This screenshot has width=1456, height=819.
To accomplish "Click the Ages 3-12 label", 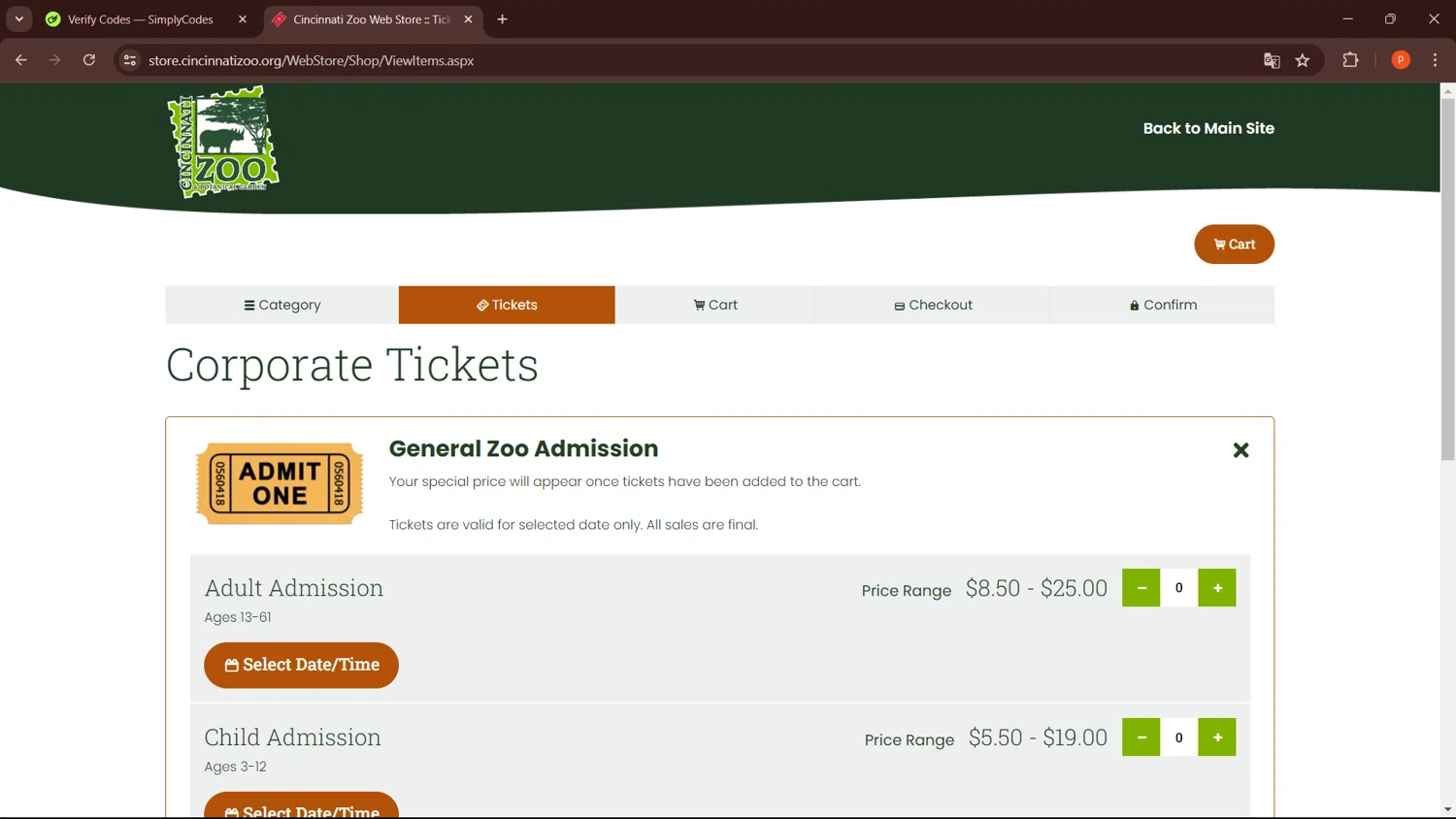I will [235, 767].
